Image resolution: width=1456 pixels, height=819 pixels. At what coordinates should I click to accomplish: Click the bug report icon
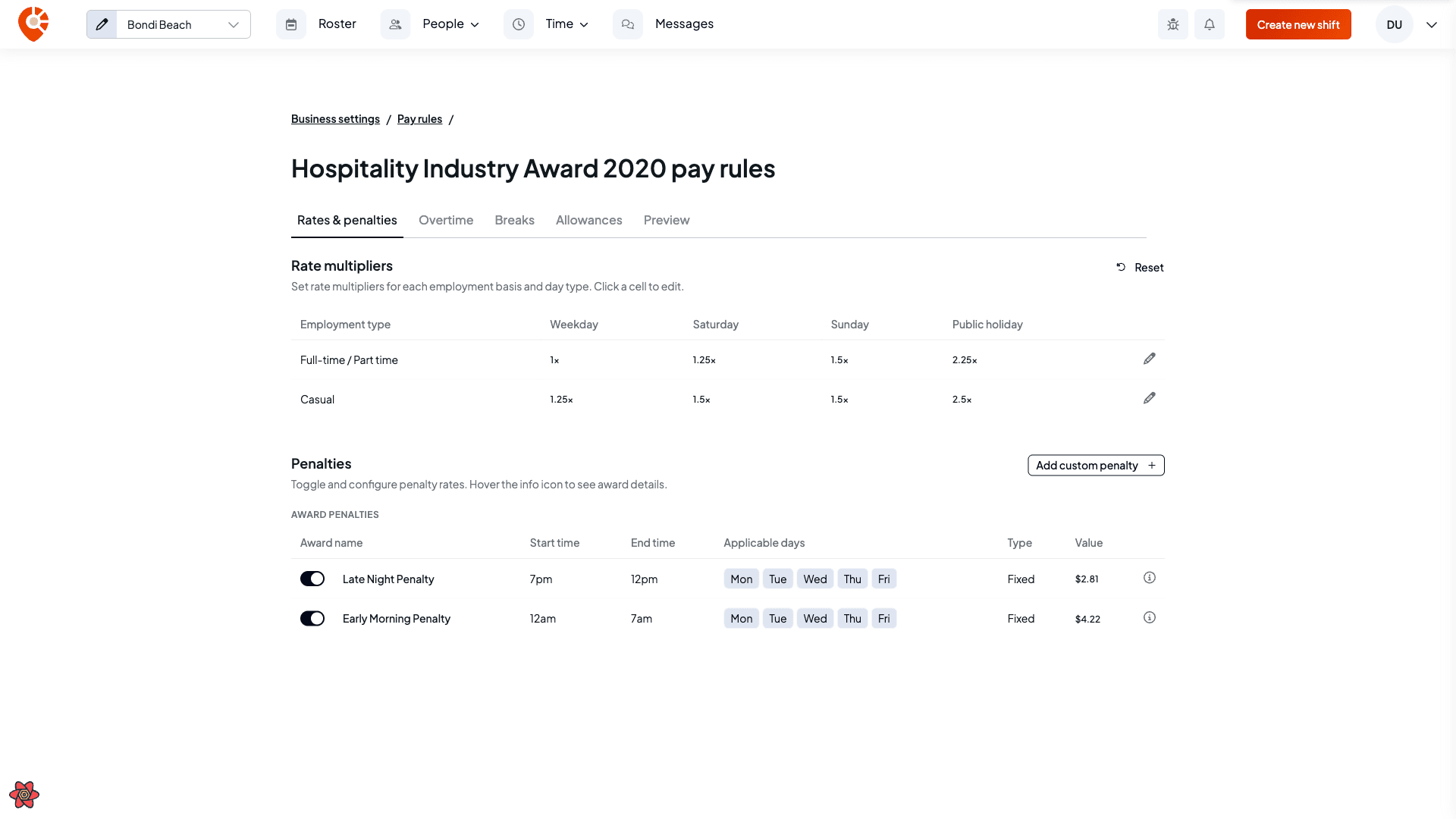1173,24
